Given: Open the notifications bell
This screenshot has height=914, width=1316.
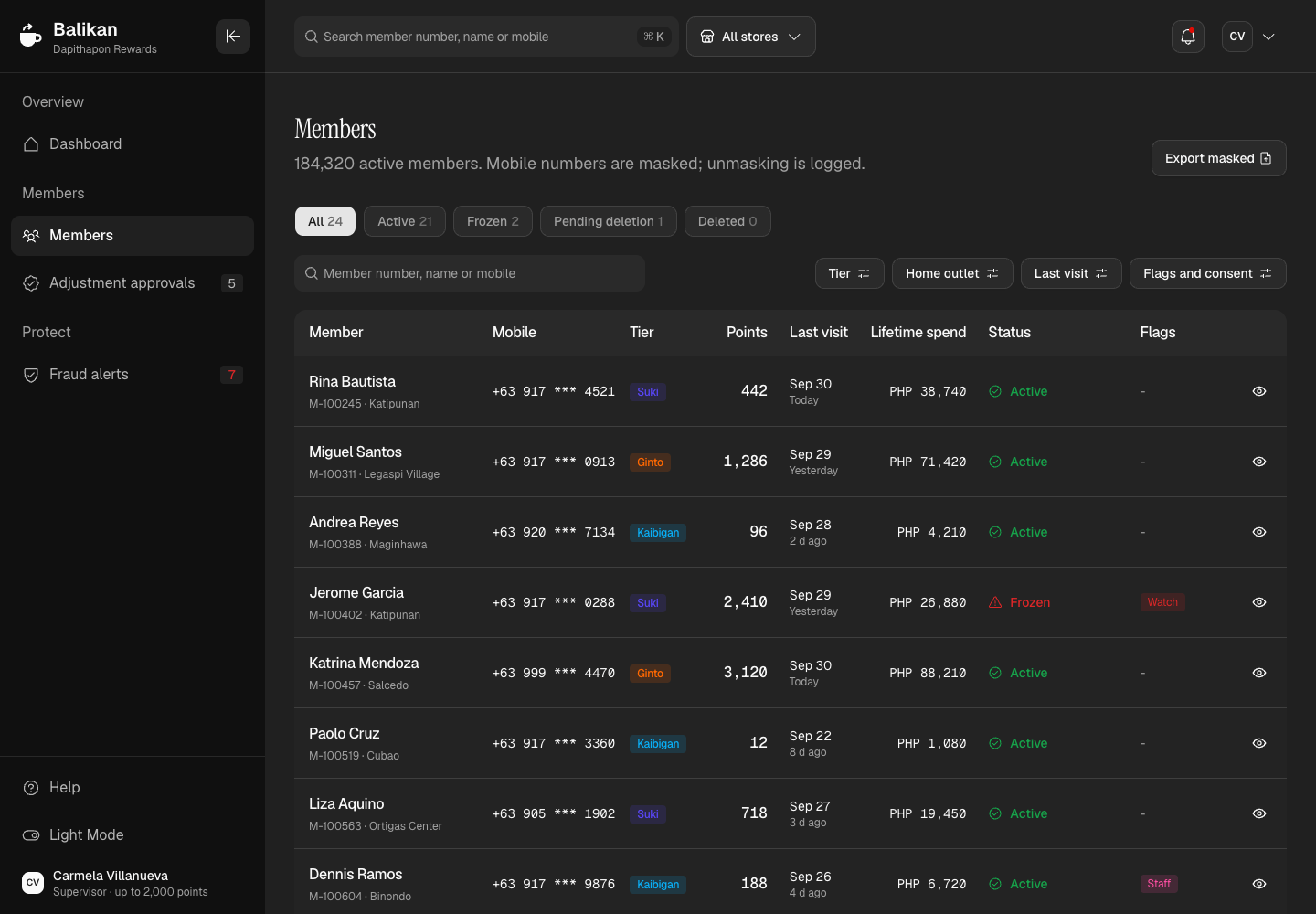Looking at the screenshot, I should click(1188, 37).
